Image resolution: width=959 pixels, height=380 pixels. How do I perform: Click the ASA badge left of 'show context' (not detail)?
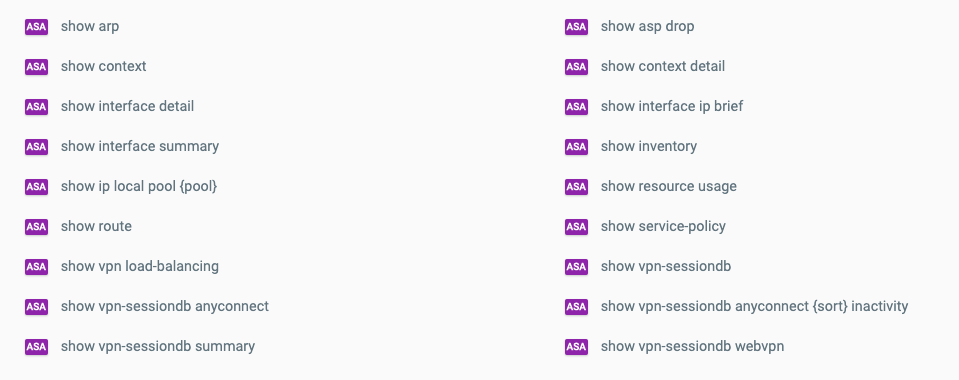[36, 67]
